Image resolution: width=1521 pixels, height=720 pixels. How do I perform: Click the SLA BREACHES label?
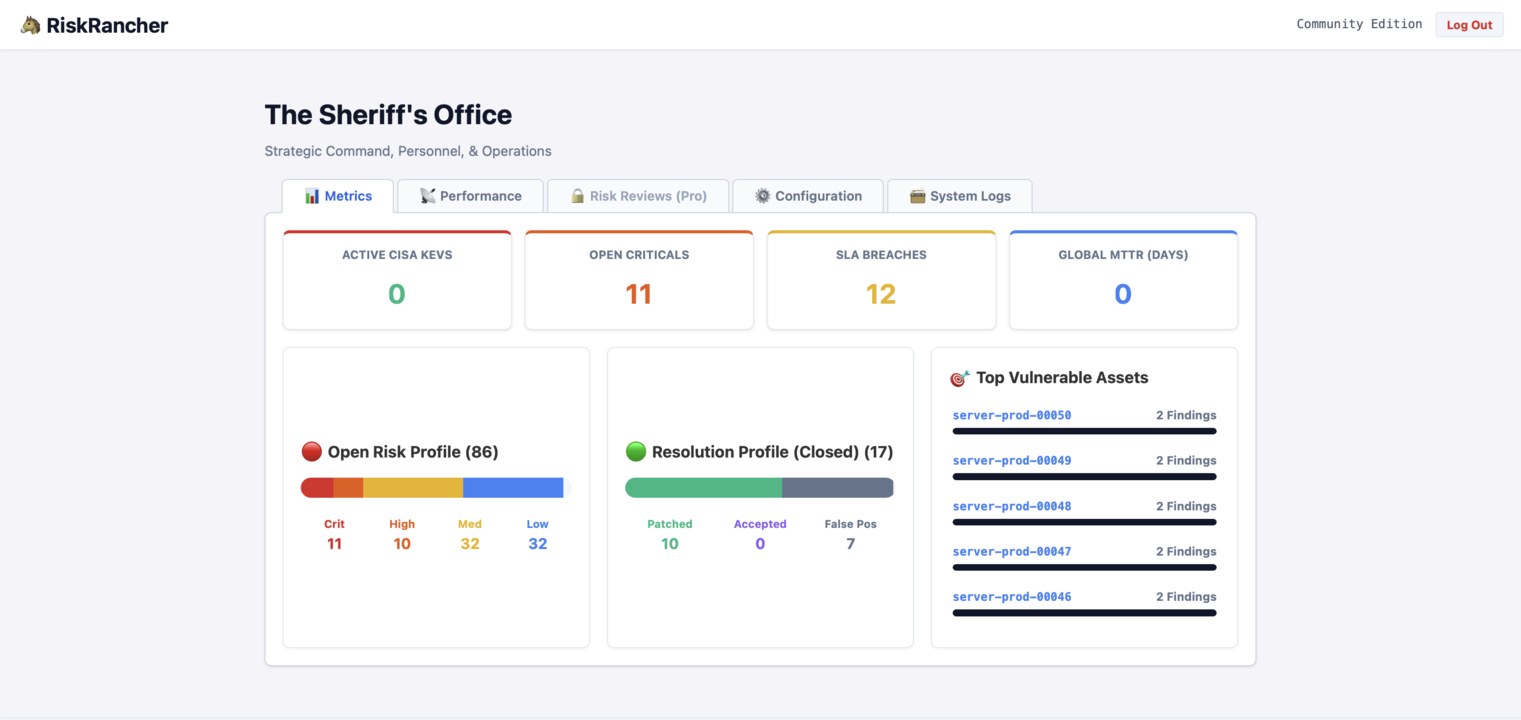pyautogui.click(x=881, y=255)
